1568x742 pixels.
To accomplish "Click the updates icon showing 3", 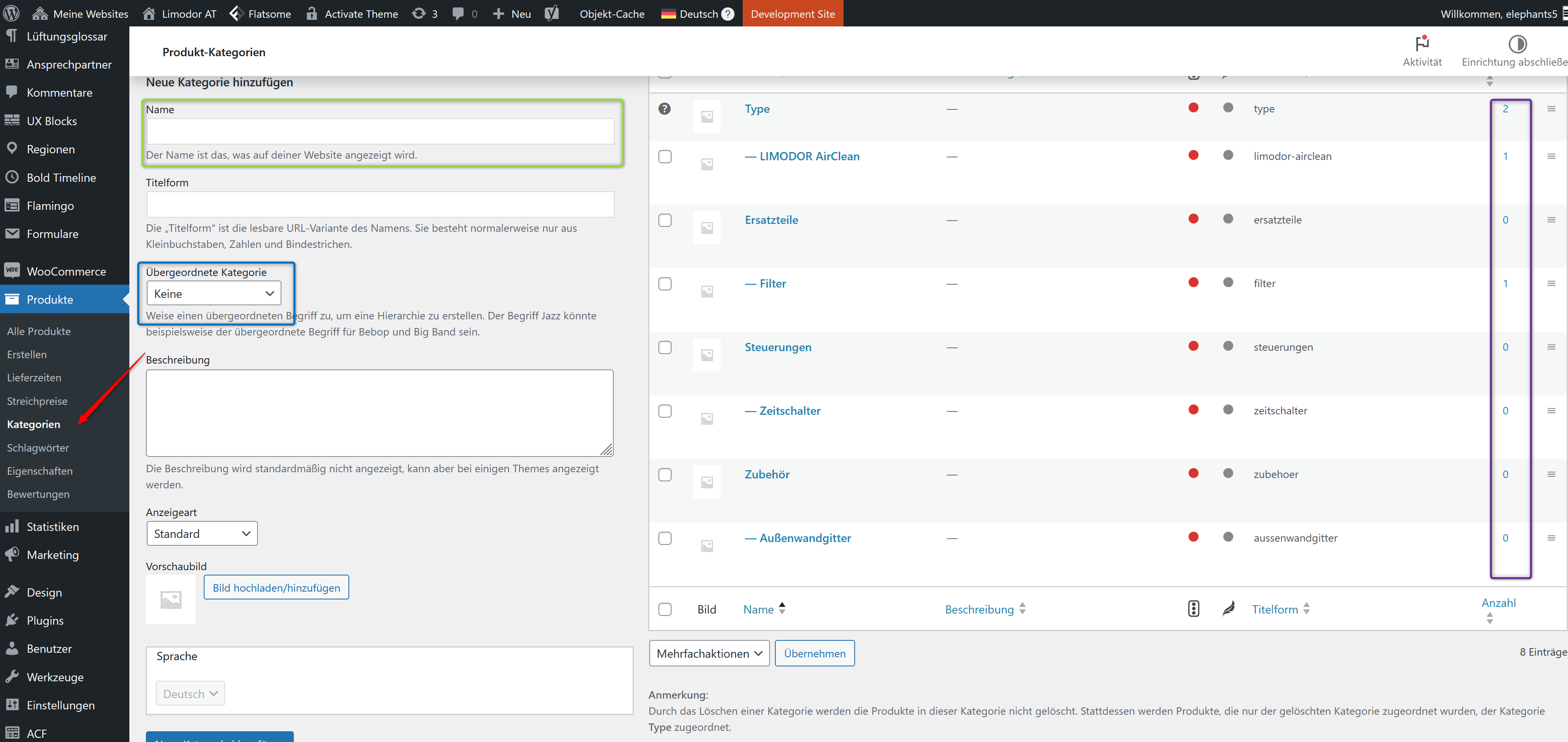I will coord(425,13).
